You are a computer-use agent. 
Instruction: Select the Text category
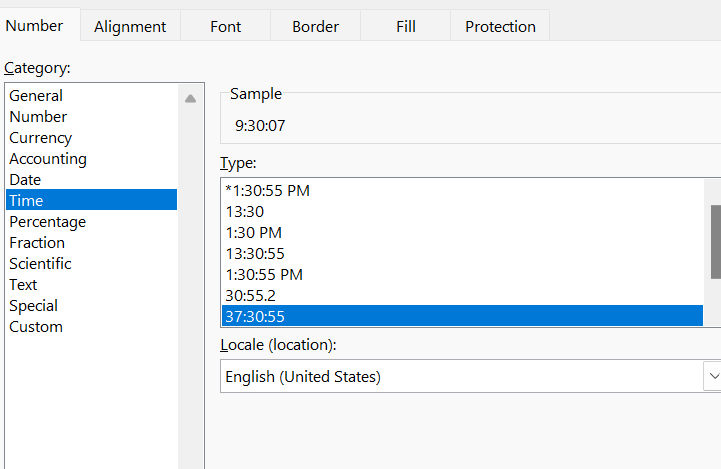click(x=92, y=285)
